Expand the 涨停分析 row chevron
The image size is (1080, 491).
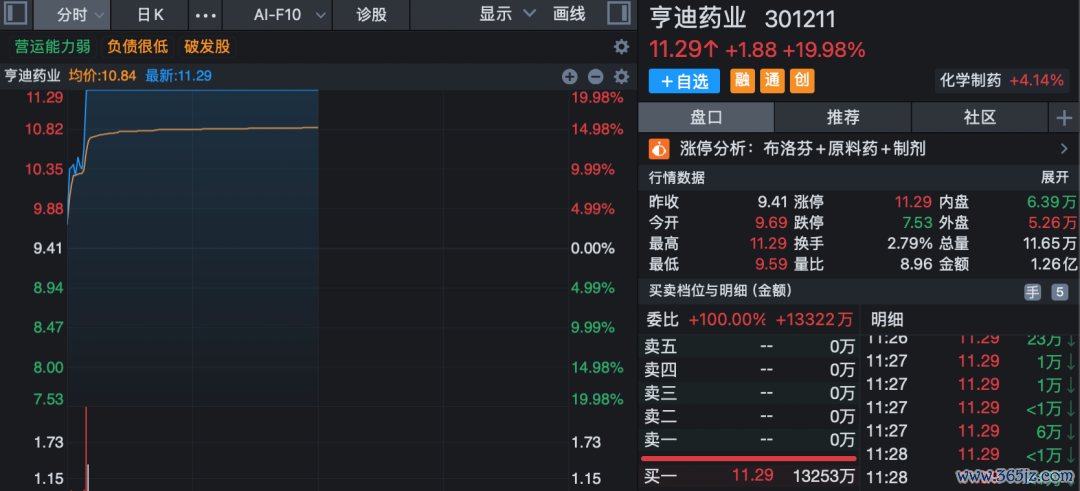[x=1064, y=148]
